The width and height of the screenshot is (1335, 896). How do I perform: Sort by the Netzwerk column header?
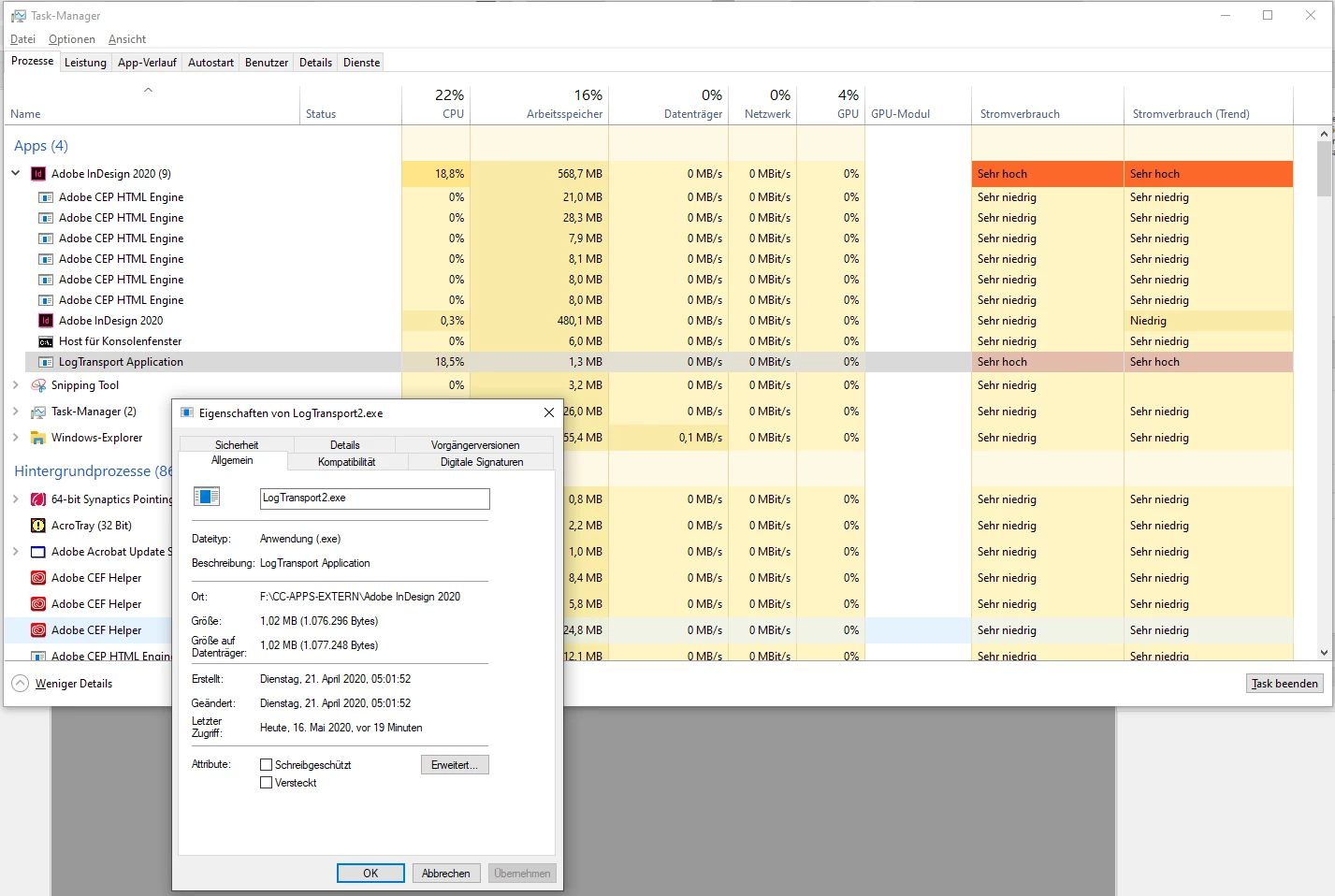pyautogui.click(x=762, y=105)
